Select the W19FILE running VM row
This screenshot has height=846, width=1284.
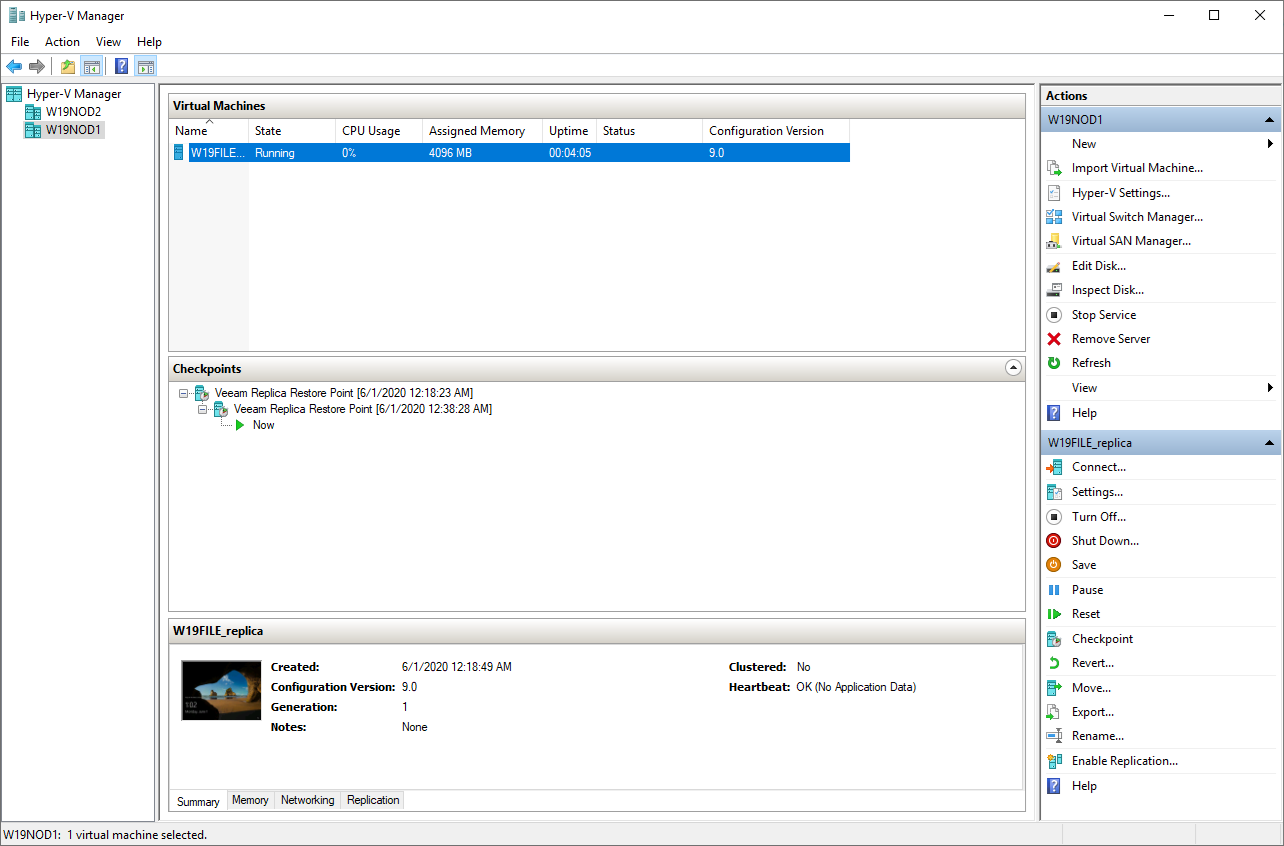pyautogui.click(x=510, y=153)
